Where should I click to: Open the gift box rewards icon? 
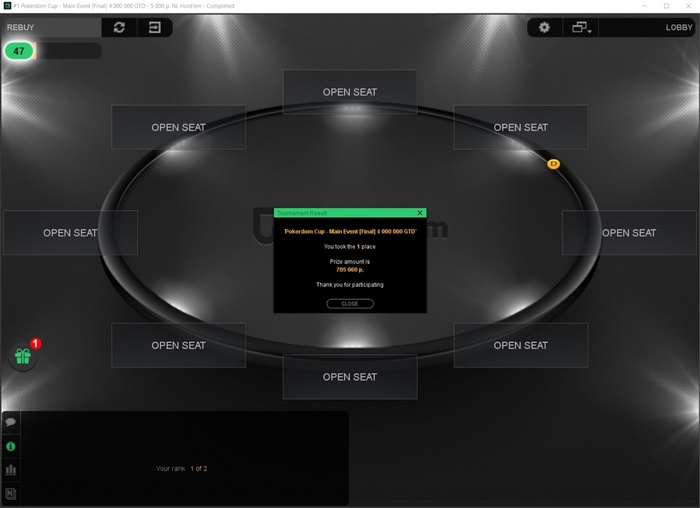[x=23, y=357]
